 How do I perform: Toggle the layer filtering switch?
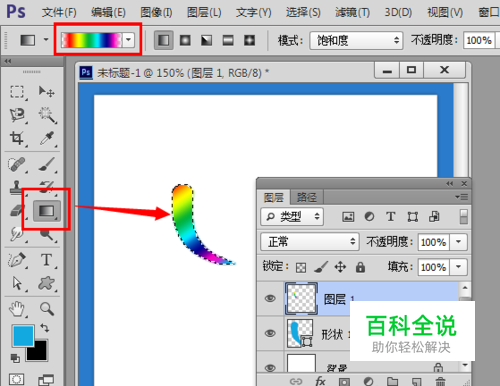463,217
